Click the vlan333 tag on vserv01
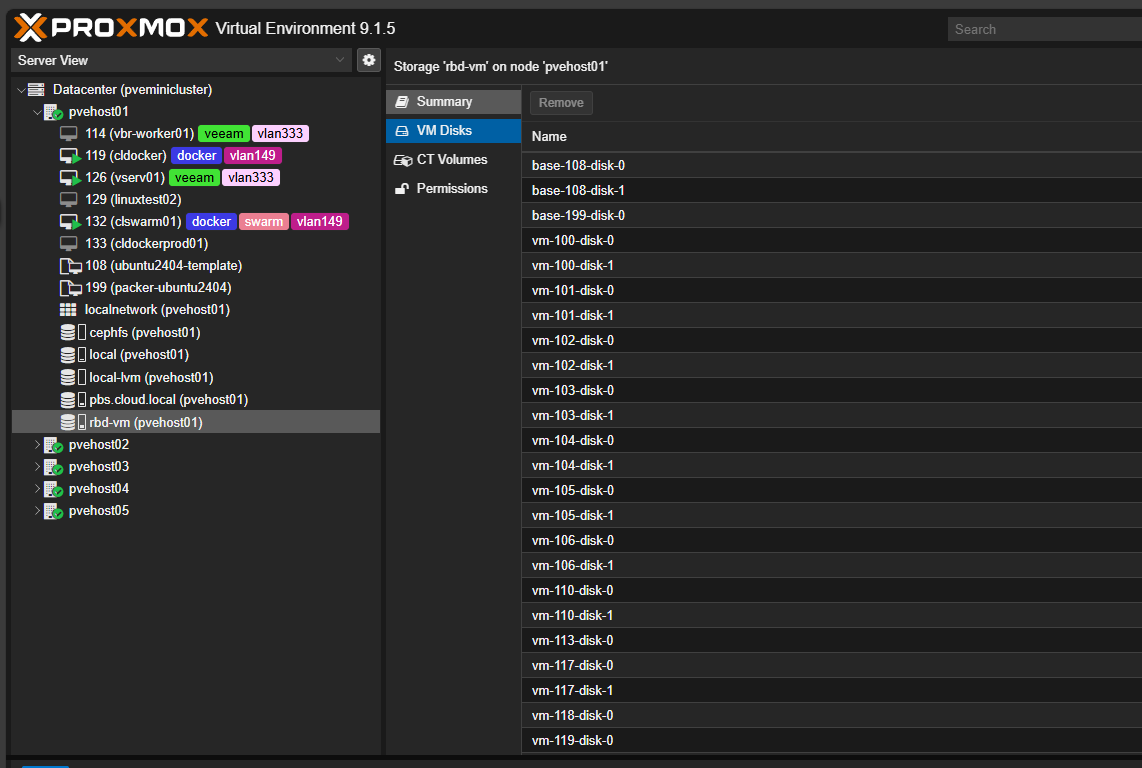The image size is (1142, 768). click(x=251, y=178)
